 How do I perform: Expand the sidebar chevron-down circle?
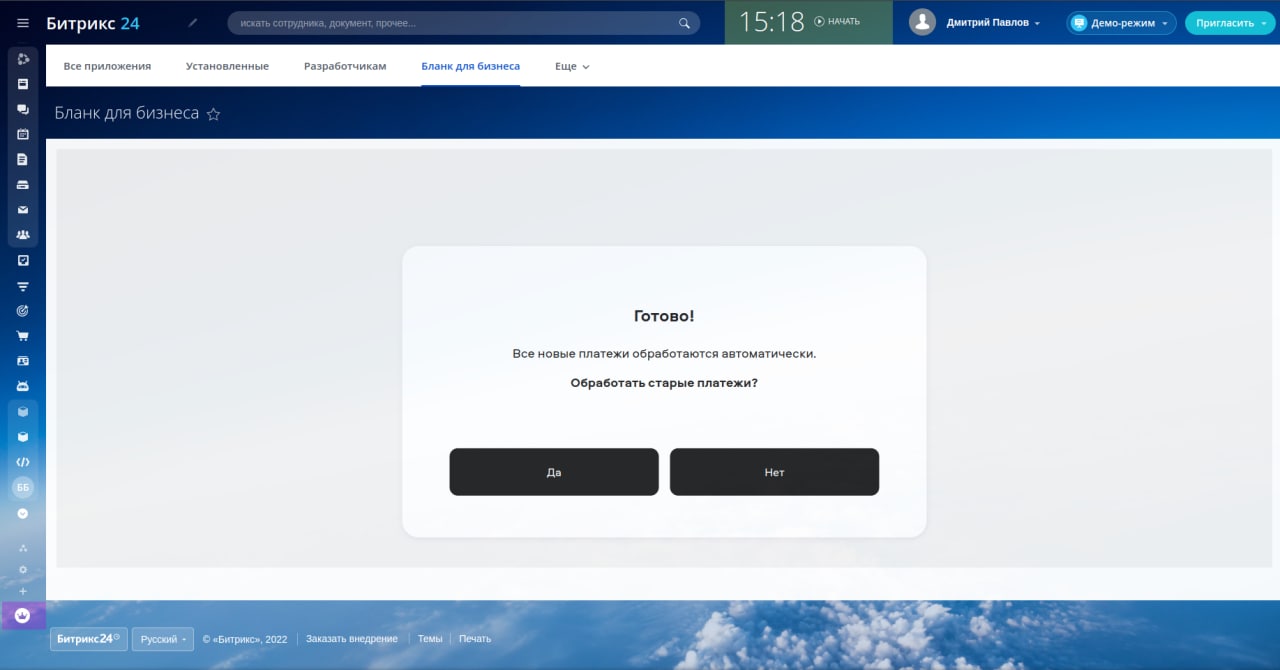coord(23,513)
